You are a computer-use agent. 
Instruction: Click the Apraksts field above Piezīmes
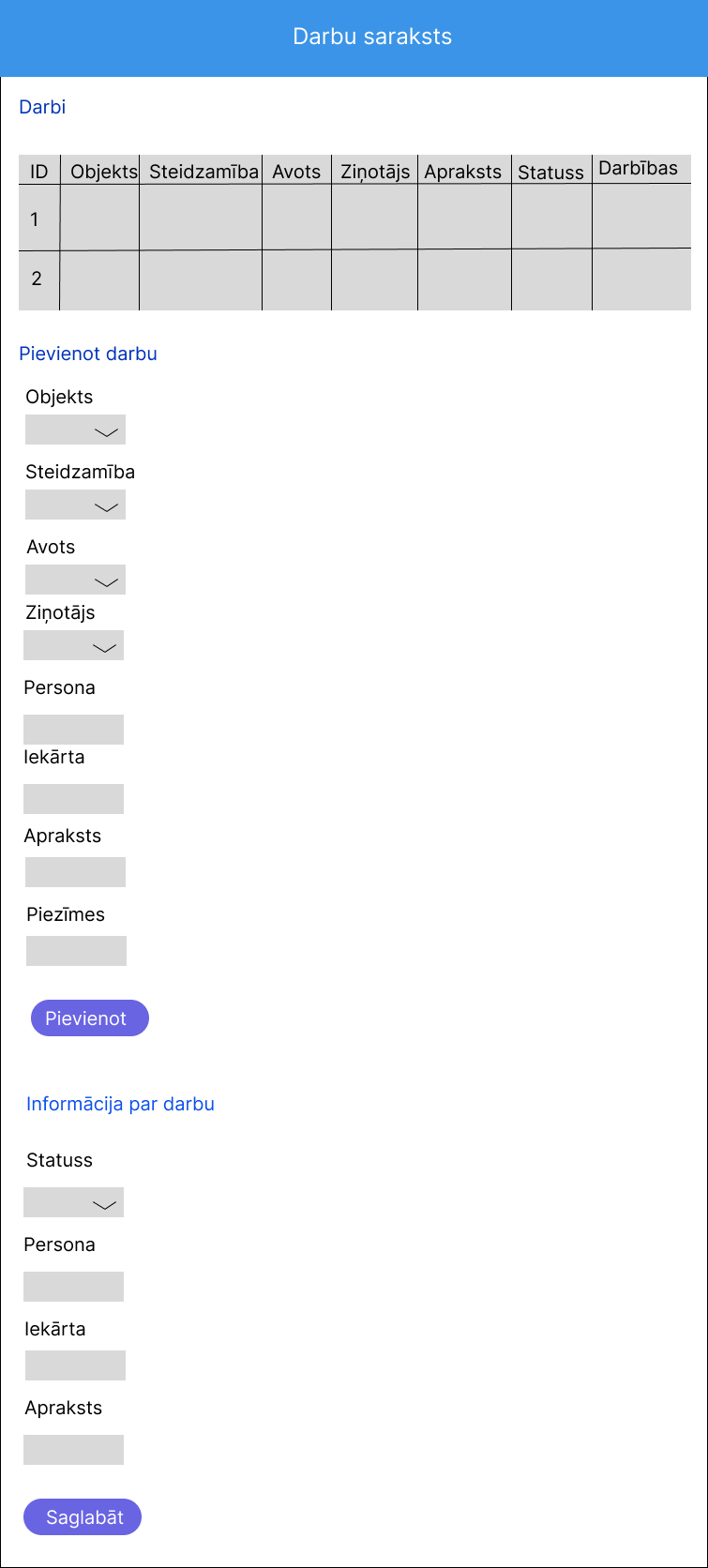(x=75, y=872)
